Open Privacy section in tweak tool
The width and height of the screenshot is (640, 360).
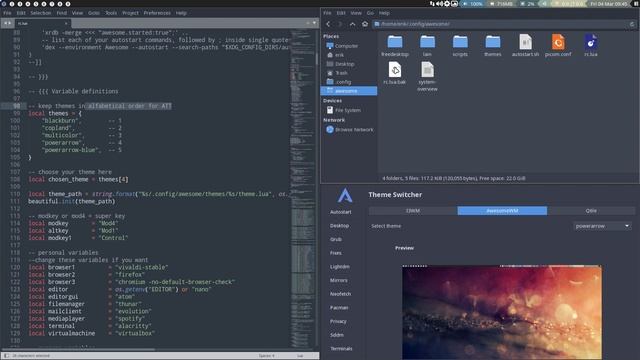point(338,321)
